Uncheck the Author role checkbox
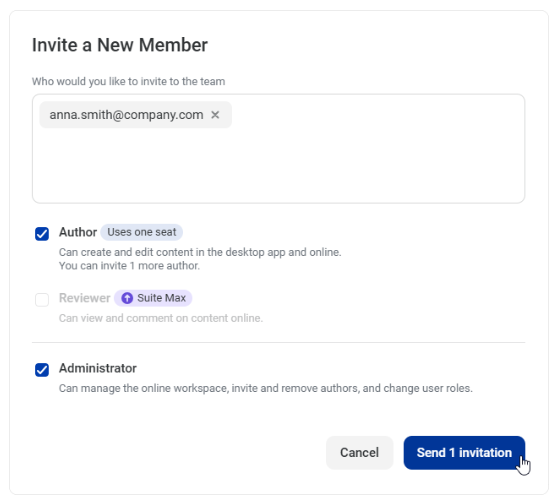Viewport: 555px width, 500px height. [x=42, y=234]
